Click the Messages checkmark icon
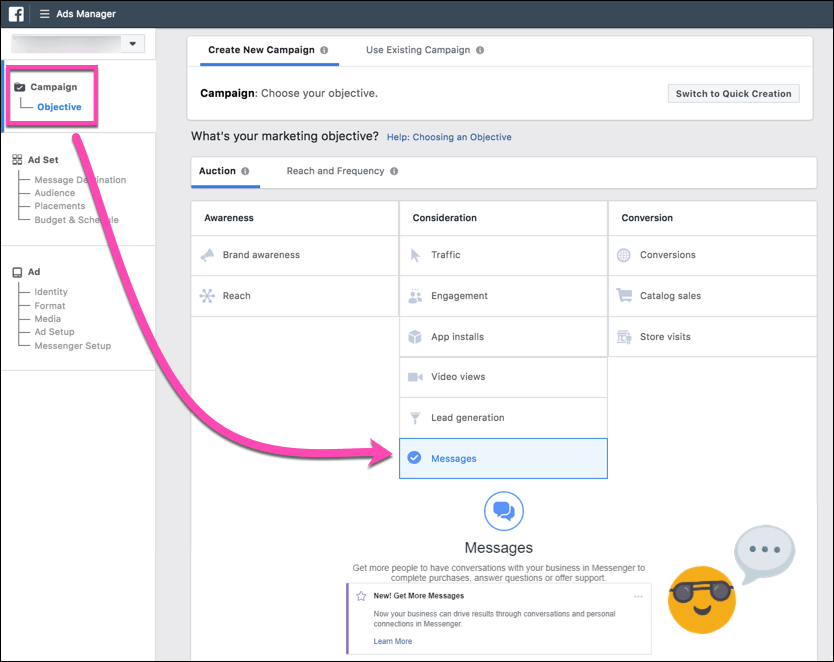 (414, 457)
